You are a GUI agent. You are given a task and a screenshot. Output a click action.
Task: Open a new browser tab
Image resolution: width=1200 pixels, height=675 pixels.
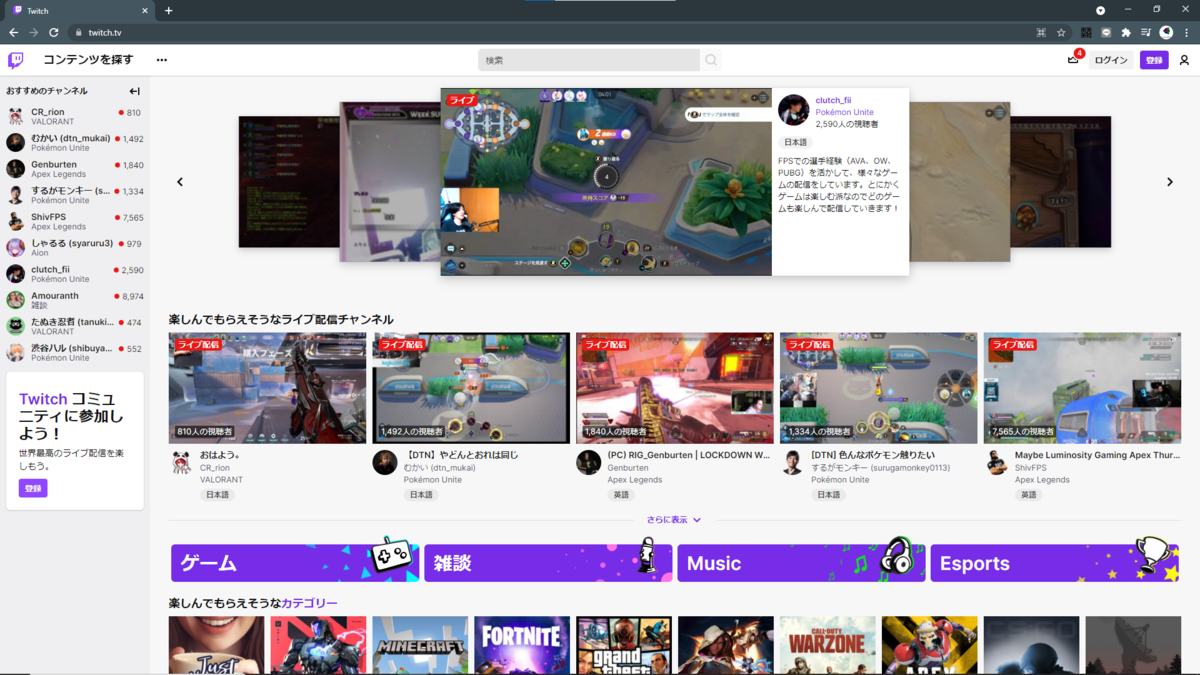point(168,10)
